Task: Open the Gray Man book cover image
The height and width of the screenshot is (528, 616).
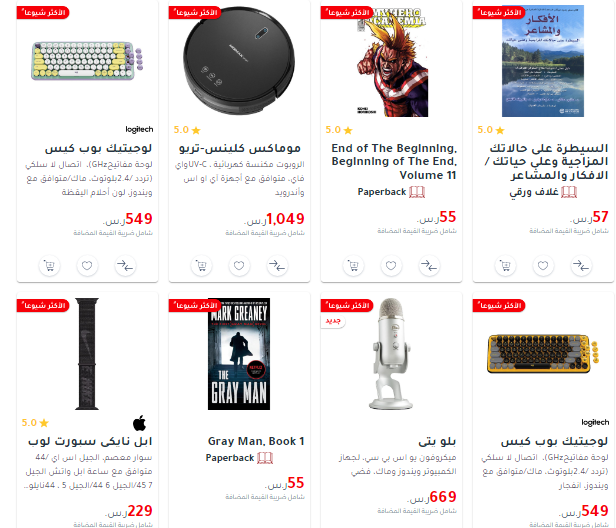Action: click(239, 354)
